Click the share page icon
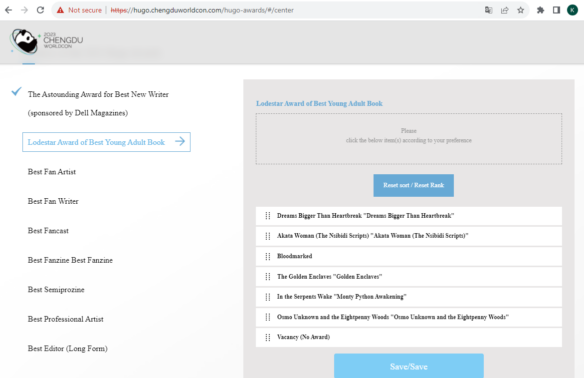 coord(505,10)
